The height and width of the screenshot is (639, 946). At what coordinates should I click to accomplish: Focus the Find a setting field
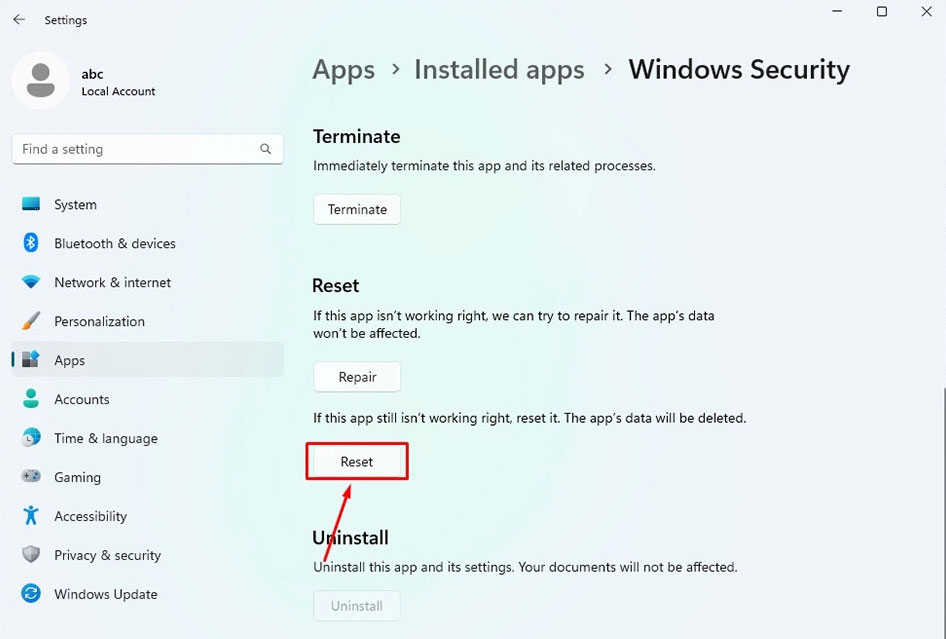135,149
